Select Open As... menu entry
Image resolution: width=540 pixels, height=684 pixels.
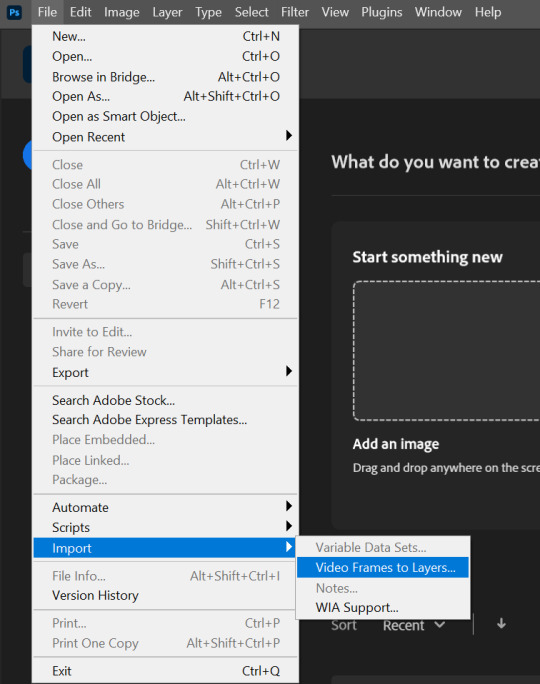165,96
